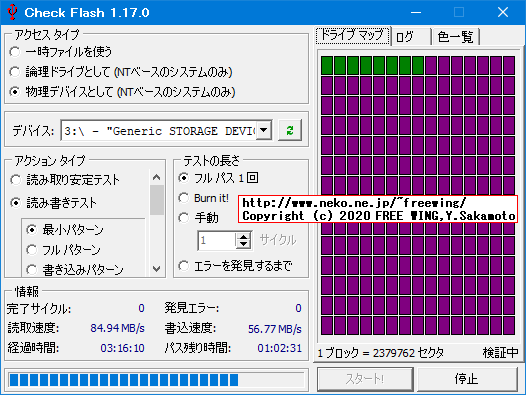Click the 完了サイクル value 0
The image size is (526, 395).
pos(142,308)
